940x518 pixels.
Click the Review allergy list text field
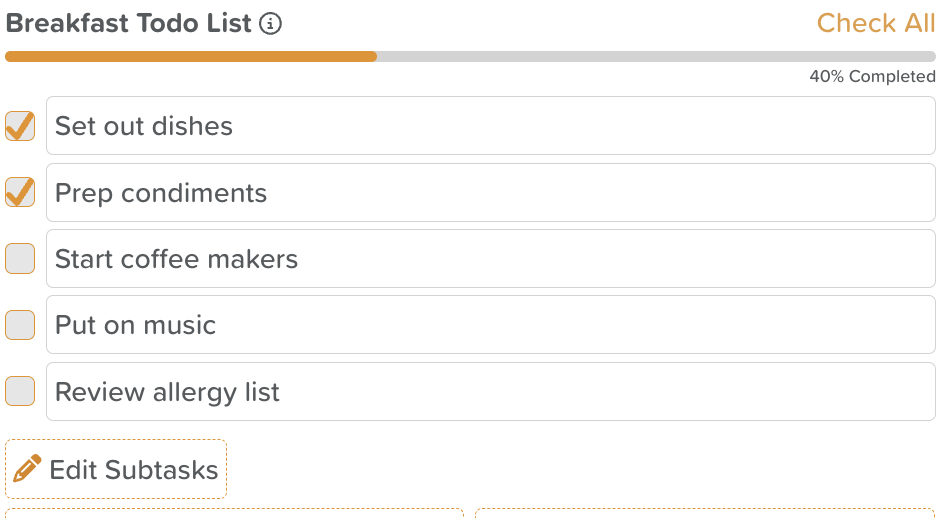click(490, 391)
